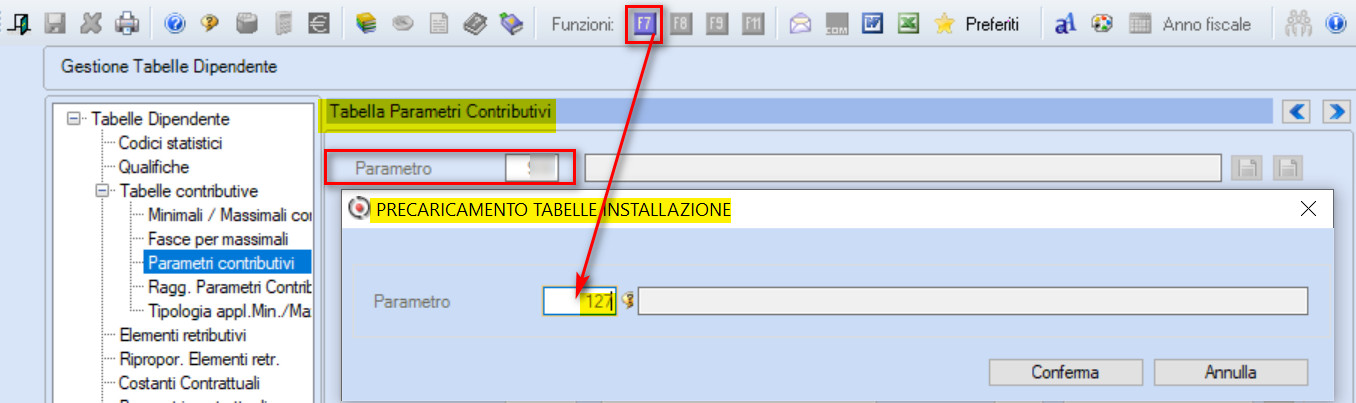Select Qualifiche in tree
1356x403 pixels.
pos(153,167)
